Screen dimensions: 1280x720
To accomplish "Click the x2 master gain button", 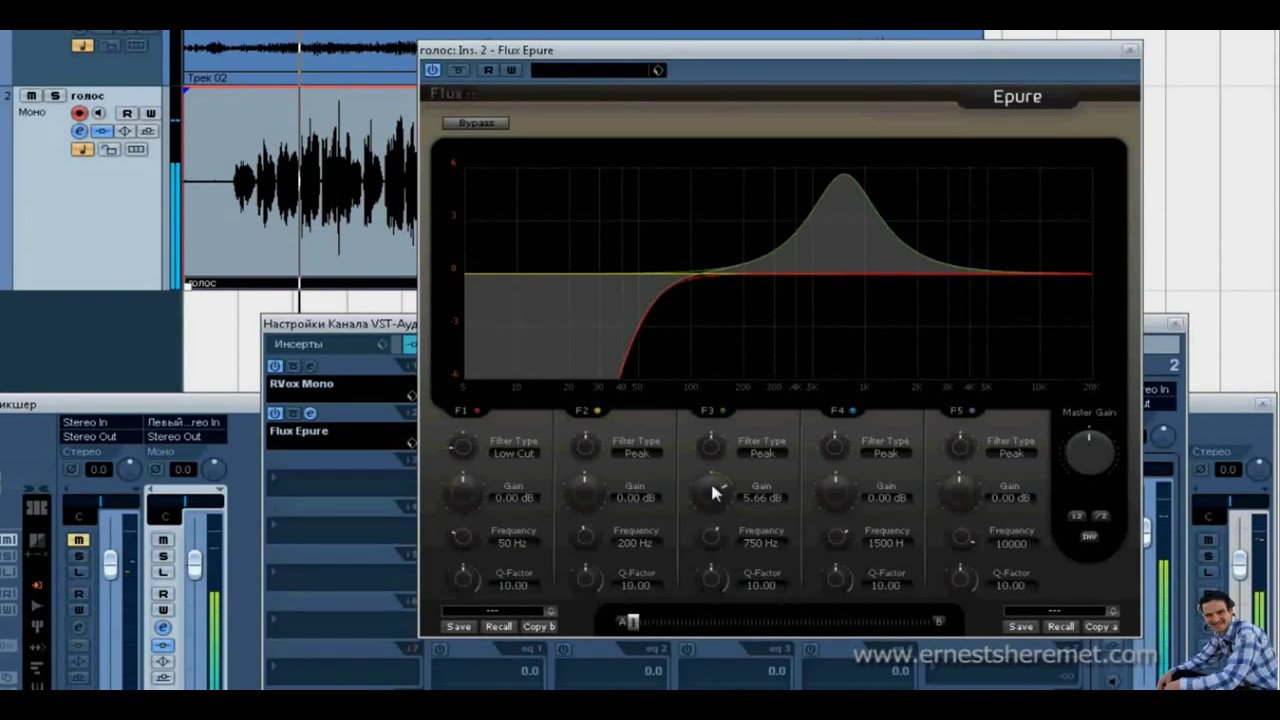I will pyautogui.click(x=1077, y=516).
